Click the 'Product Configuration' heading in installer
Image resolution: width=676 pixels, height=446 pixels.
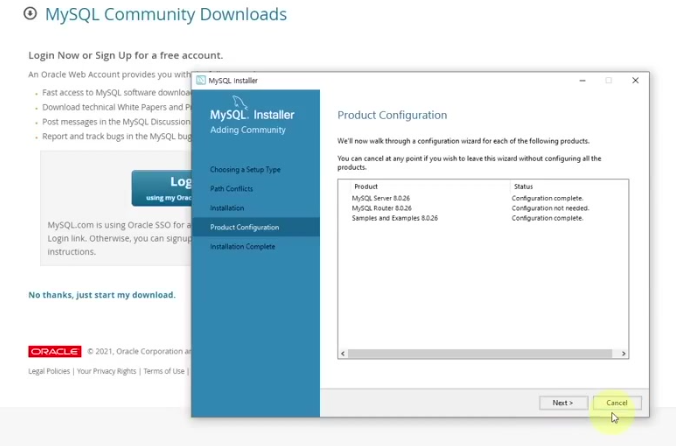click(392, 115)
